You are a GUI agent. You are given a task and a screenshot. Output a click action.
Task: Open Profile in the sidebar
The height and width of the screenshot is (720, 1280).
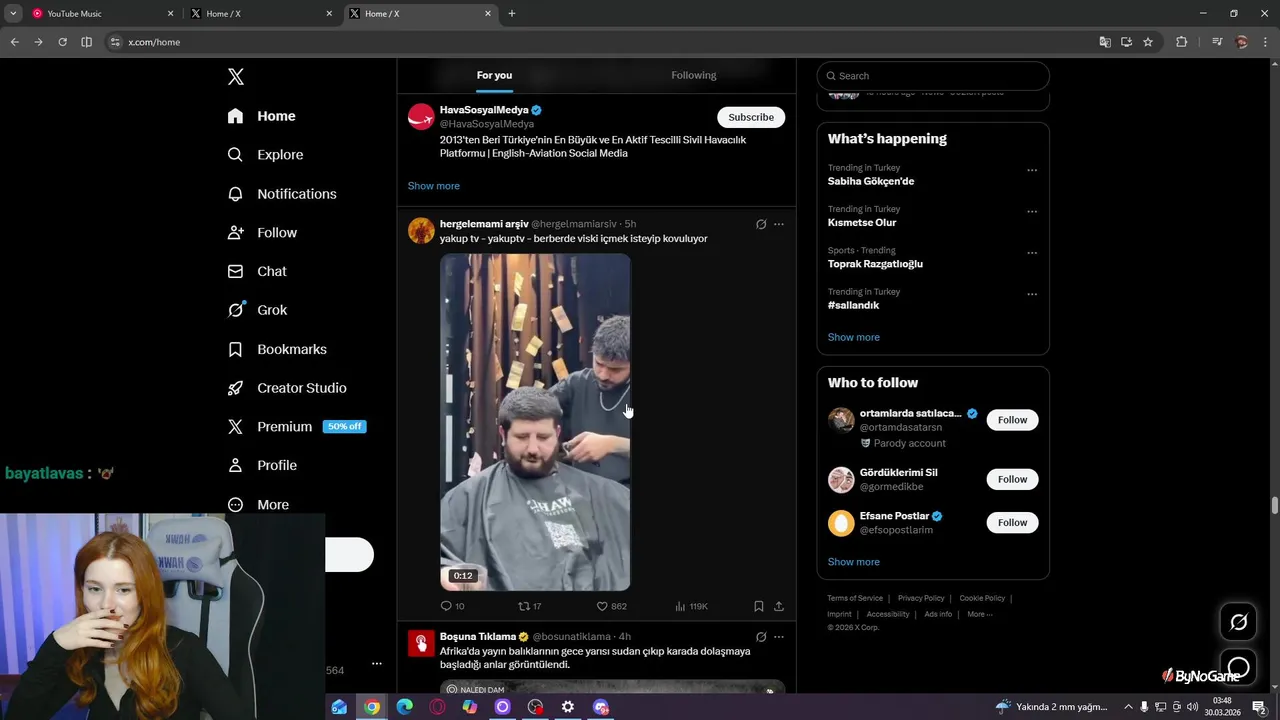click(x=262, y=466)
